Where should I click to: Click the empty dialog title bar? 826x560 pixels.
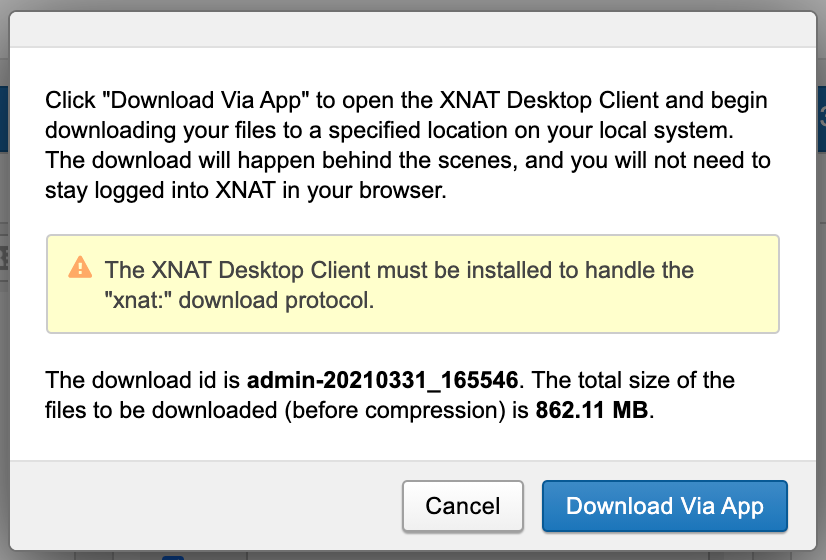point(412,33)
